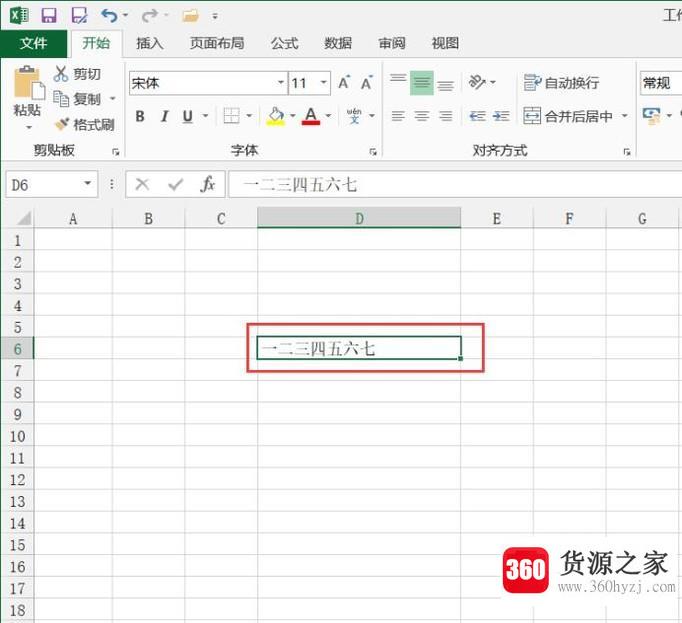Toggle bold formatting
The height and width of the screenshot is (623, 682).
point(140,116)
